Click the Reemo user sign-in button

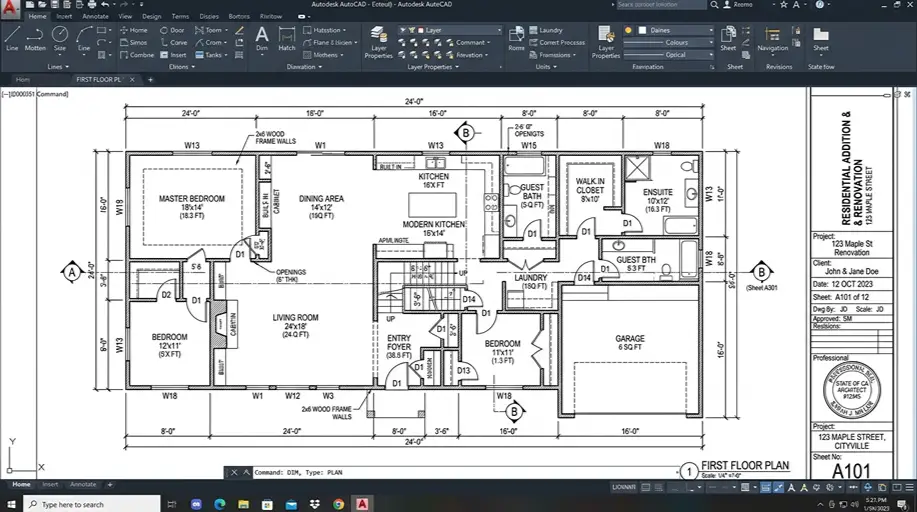click(x=738, y=5)
